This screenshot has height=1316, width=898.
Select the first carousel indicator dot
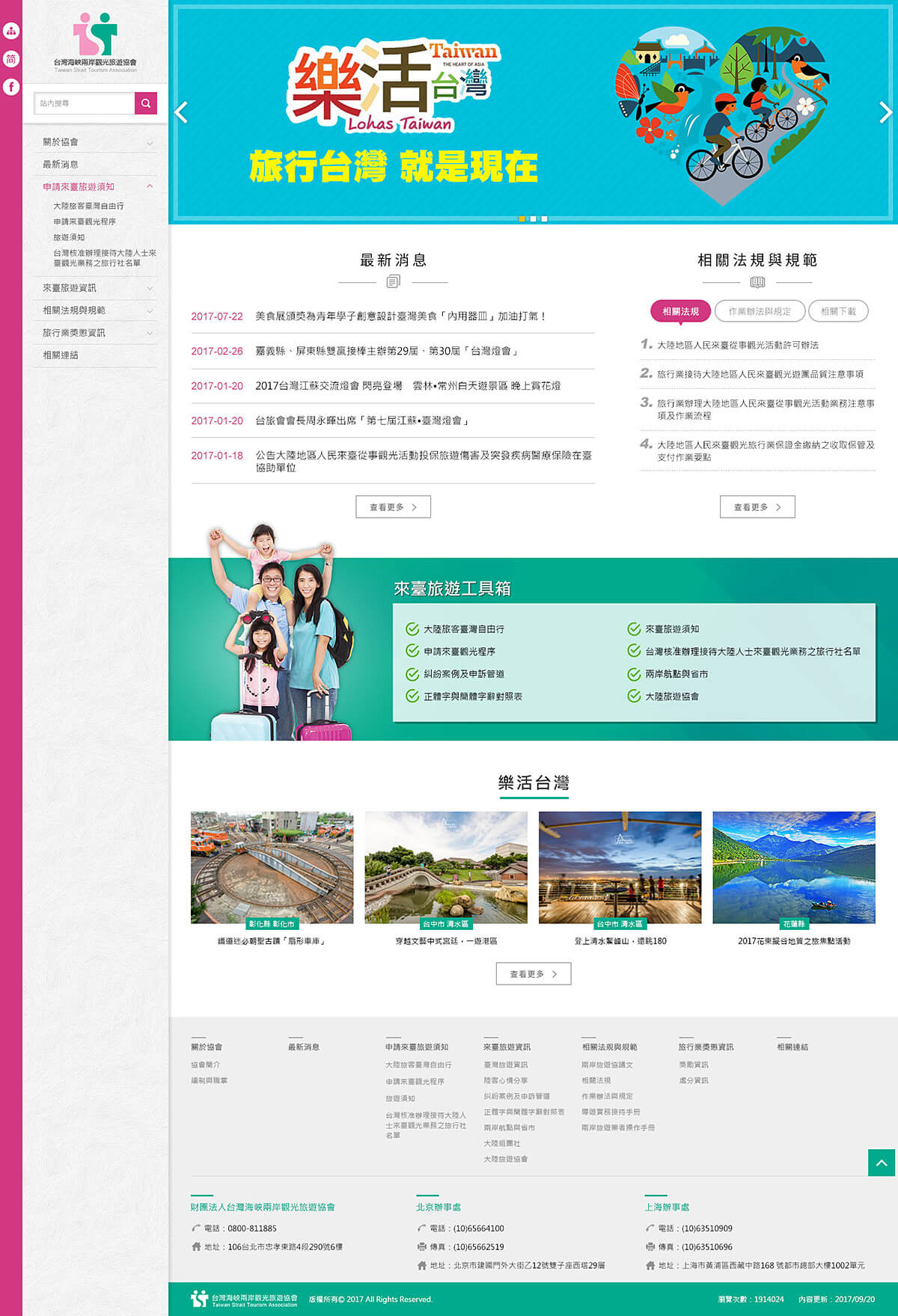(x=522, y=218)
